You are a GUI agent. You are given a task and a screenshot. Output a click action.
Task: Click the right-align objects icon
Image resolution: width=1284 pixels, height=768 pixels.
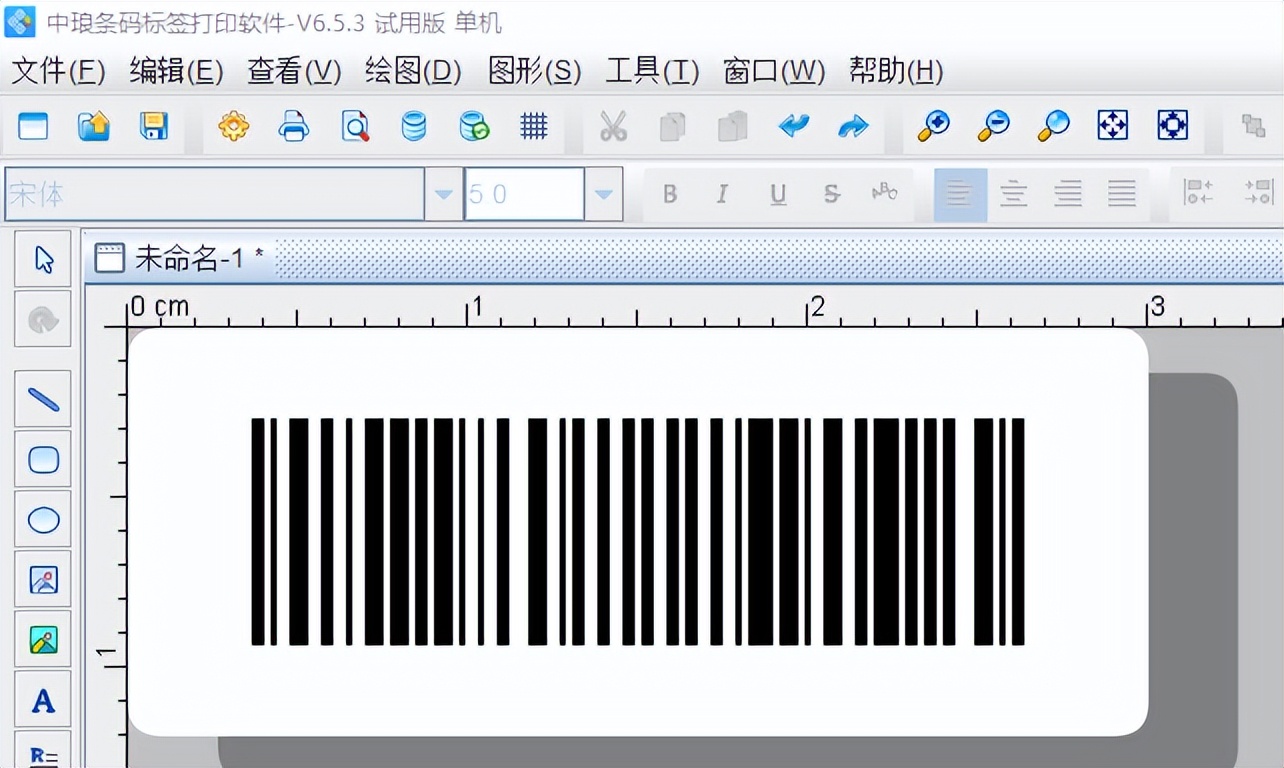(x=1259, y=192)
